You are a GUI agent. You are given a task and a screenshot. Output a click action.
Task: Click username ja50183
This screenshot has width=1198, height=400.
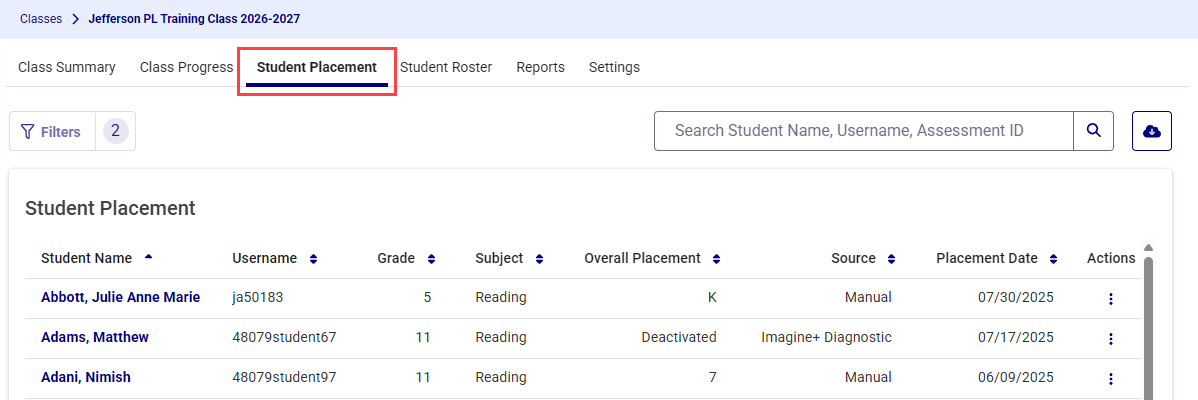pos(257,297)
